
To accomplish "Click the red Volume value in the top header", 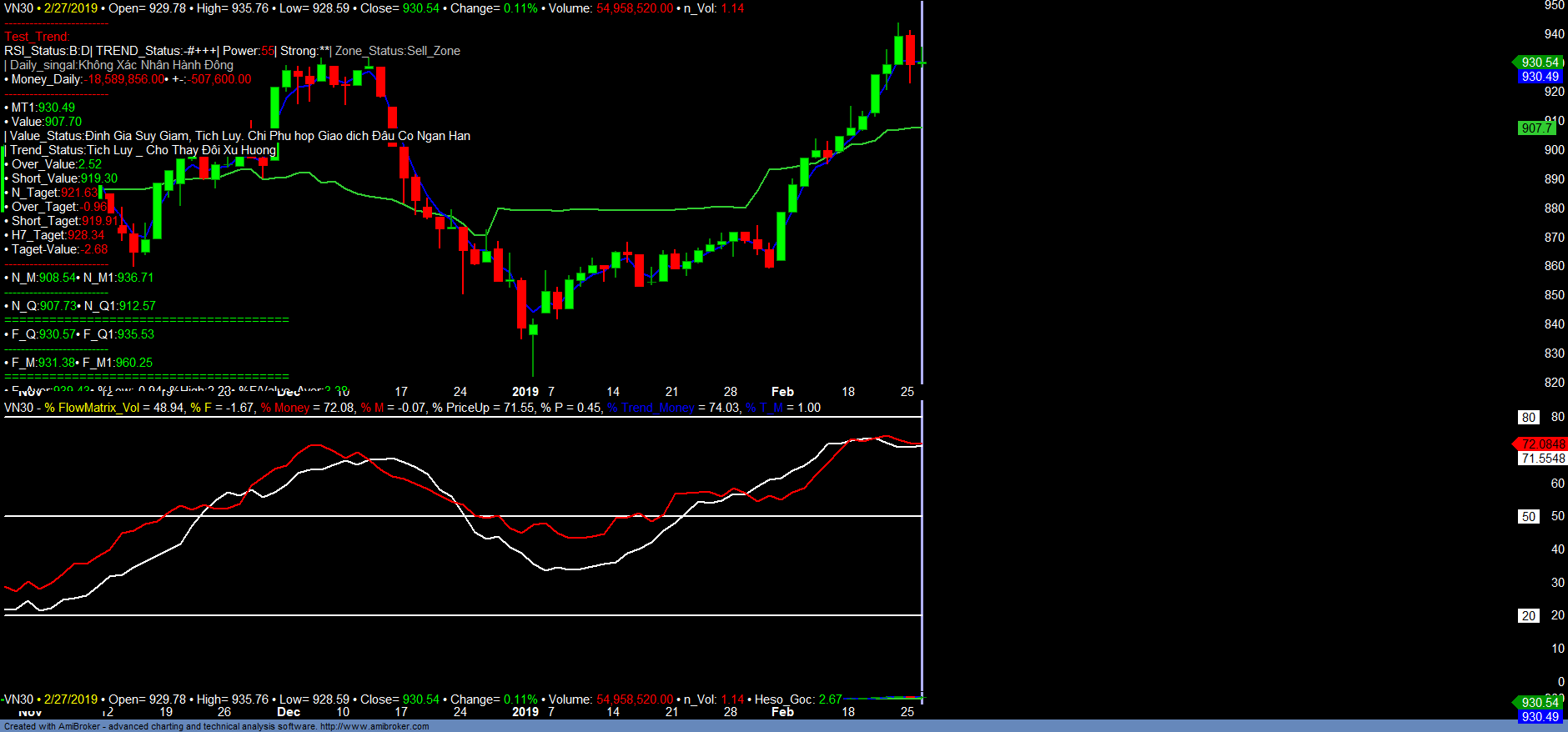I will point(634,8).
